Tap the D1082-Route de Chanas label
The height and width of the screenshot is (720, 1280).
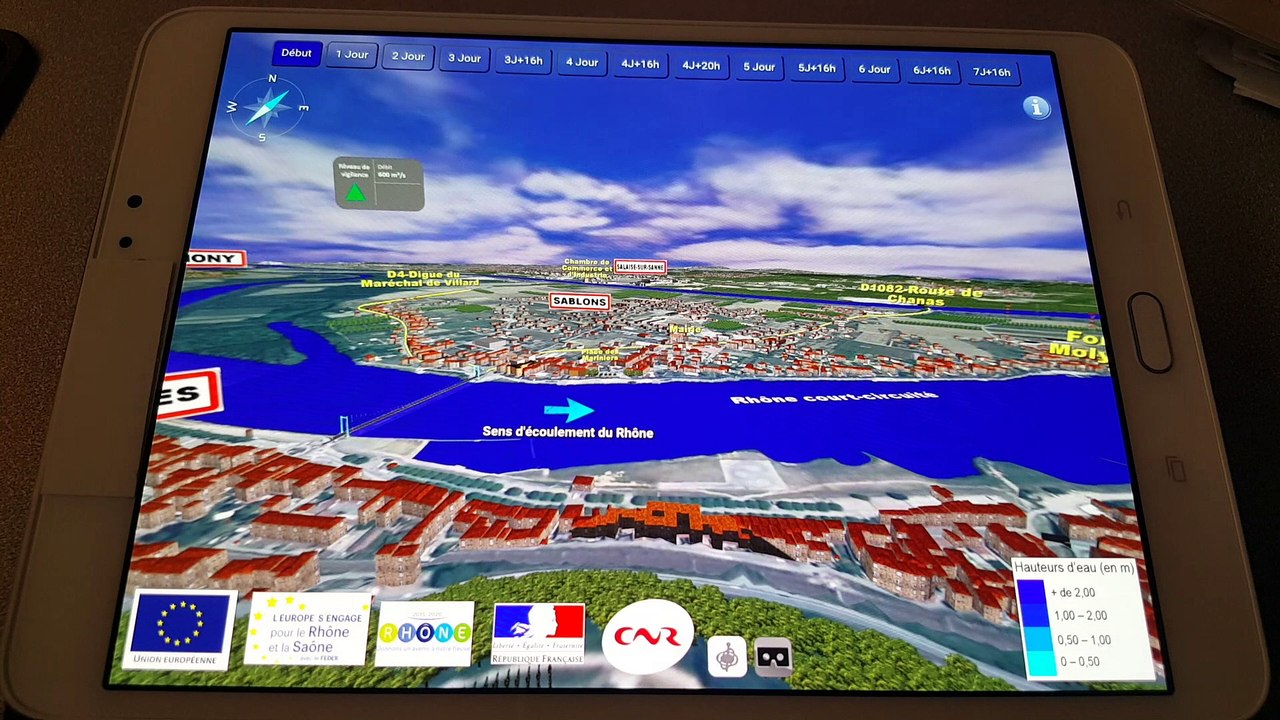[x=922, y=293]
